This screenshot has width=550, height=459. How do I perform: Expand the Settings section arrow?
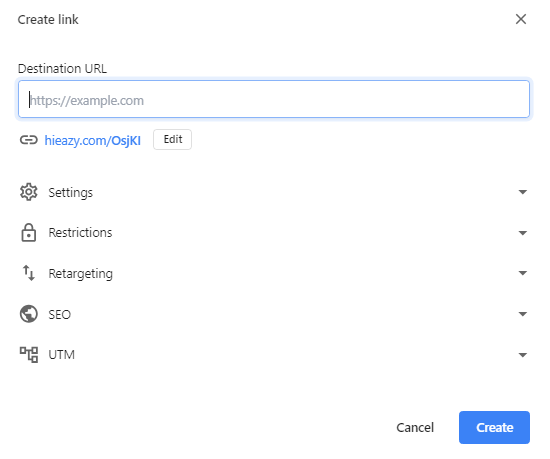click(x=523, y=192)
